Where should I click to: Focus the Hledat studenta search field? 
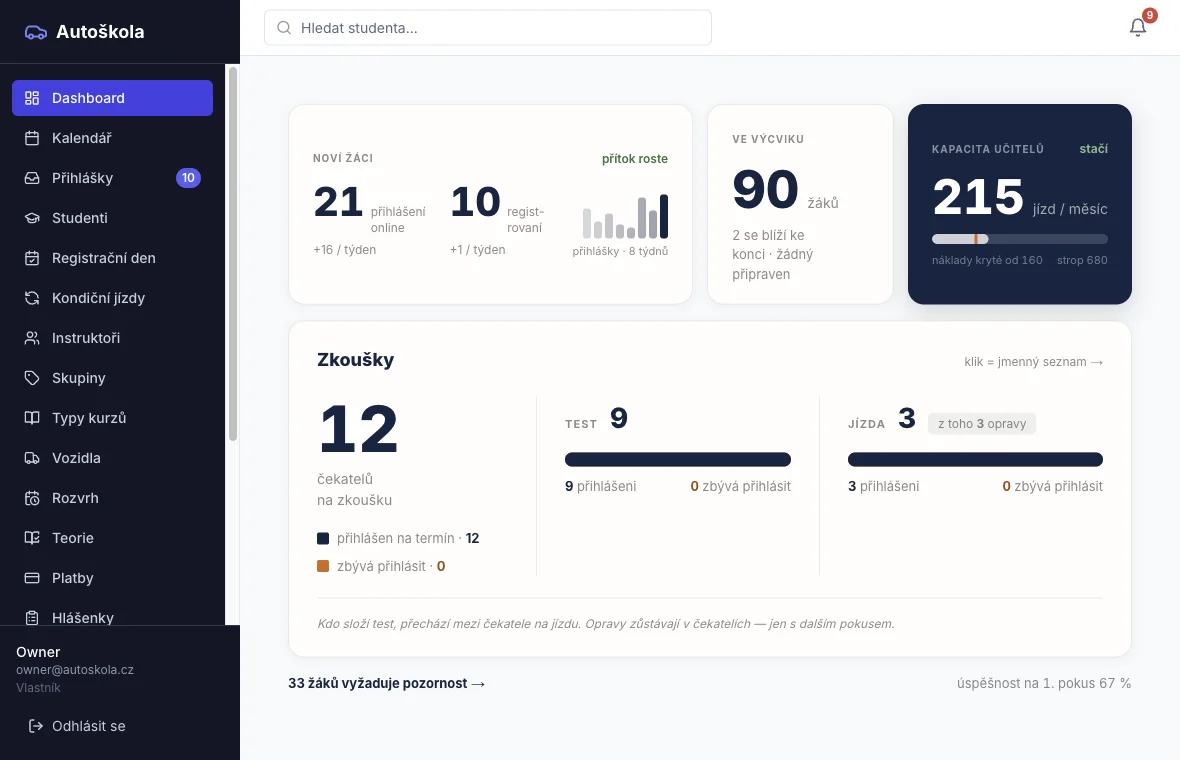(488, 28)
